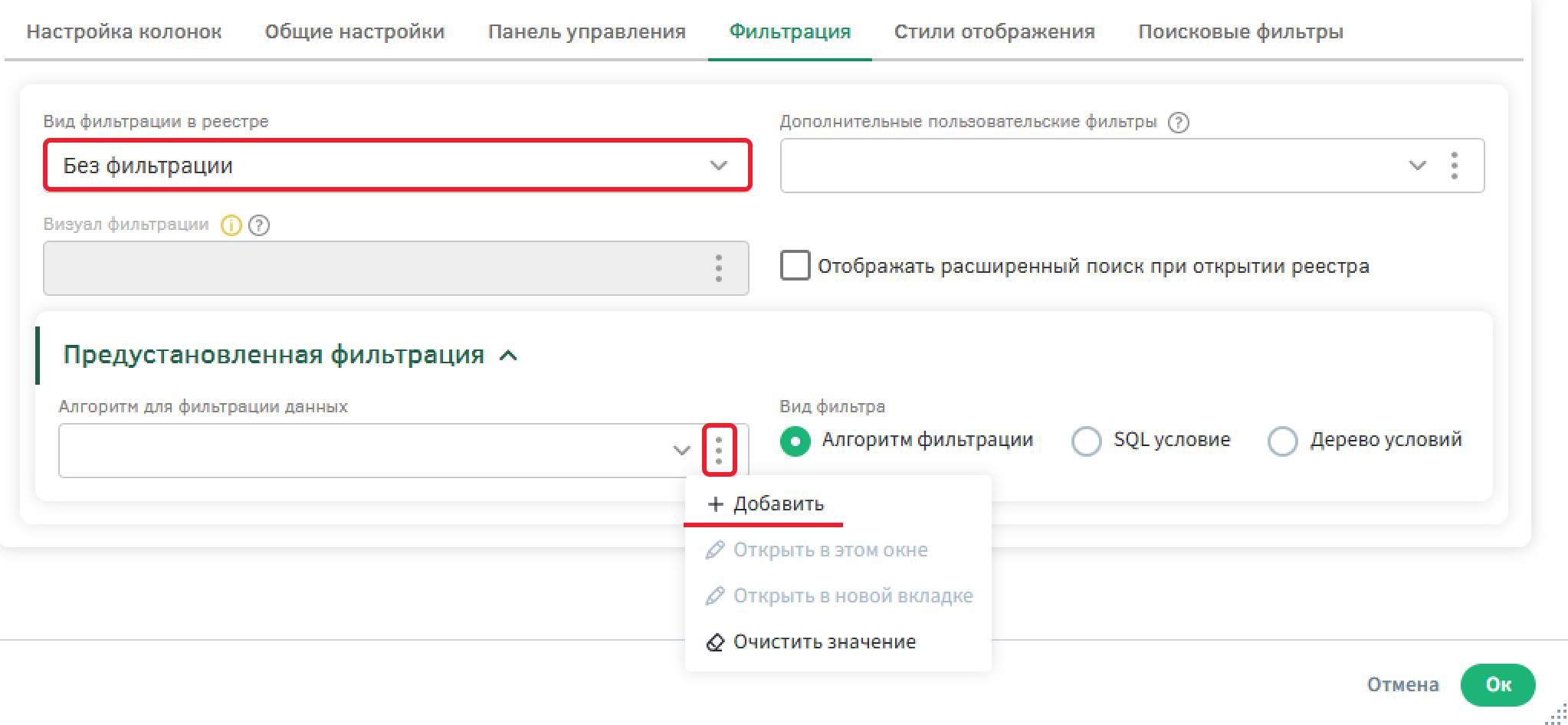Screen dimensions: 1568x725
Task: Click three-dot menu of Алгоритм для фильтрации данных
Action: [x=718, y=450]
